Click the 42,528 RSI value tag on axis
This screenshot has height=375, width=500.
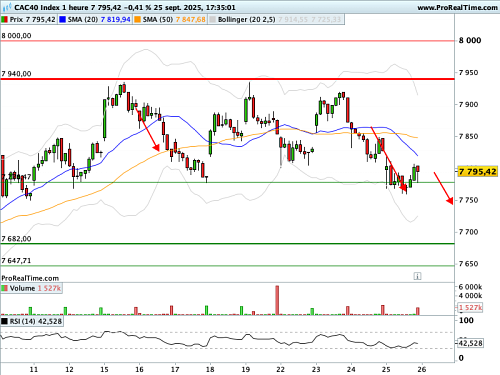pyautogui.click(x=470, y=343)
